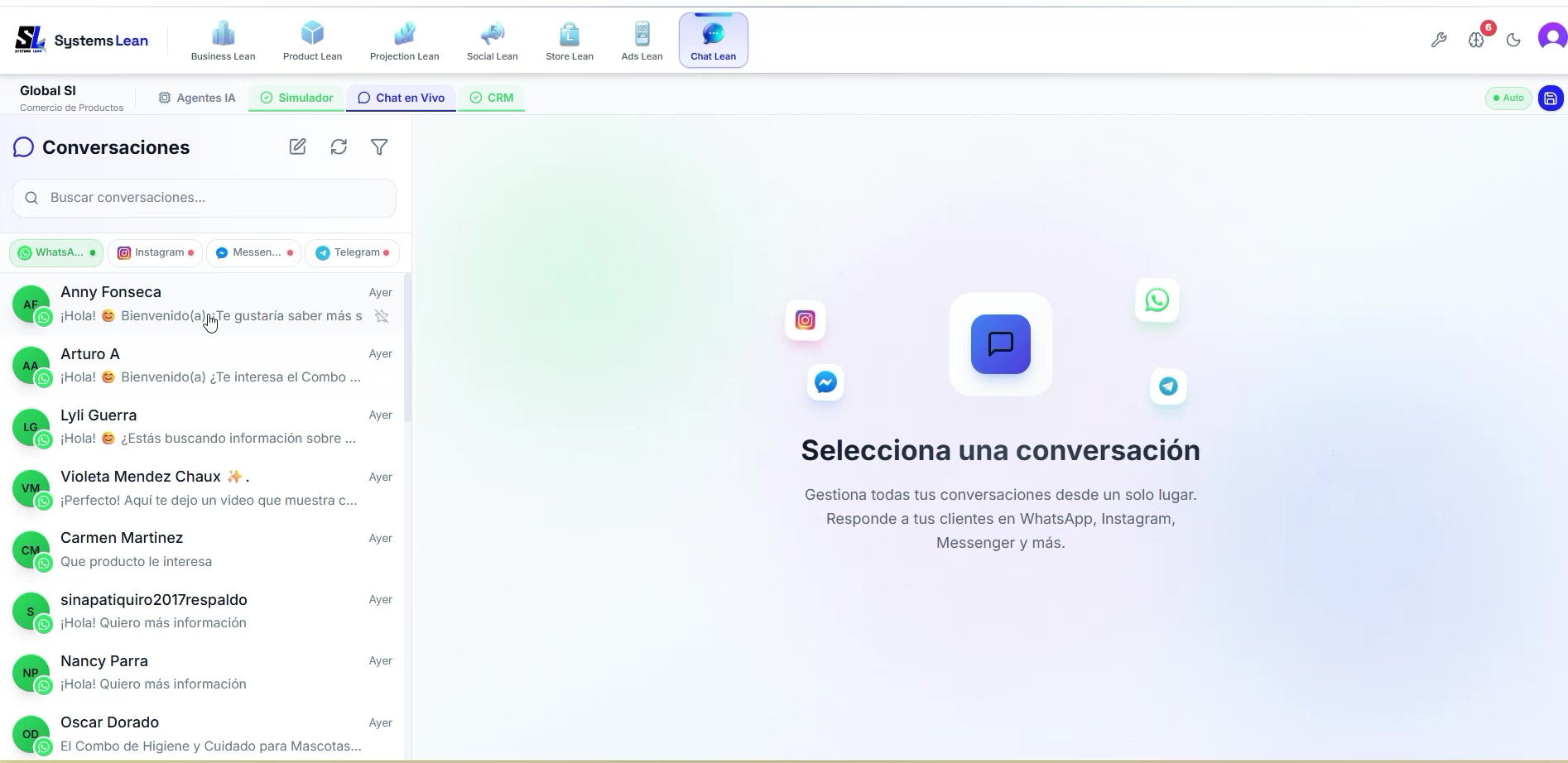Click the AF avatar of Anny Fonseca
This screenshot has height=763, width=1568.
tap(31, 304)
